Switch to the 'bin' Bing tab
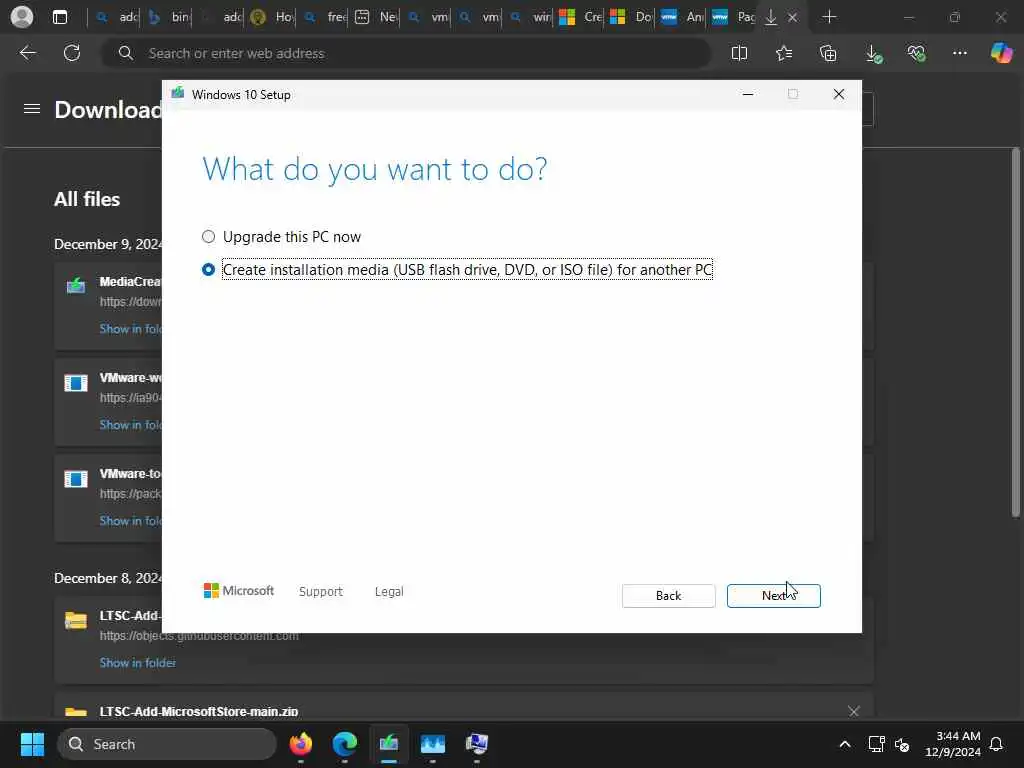Viewport: 1024px width, 768px height. (167, 17)
